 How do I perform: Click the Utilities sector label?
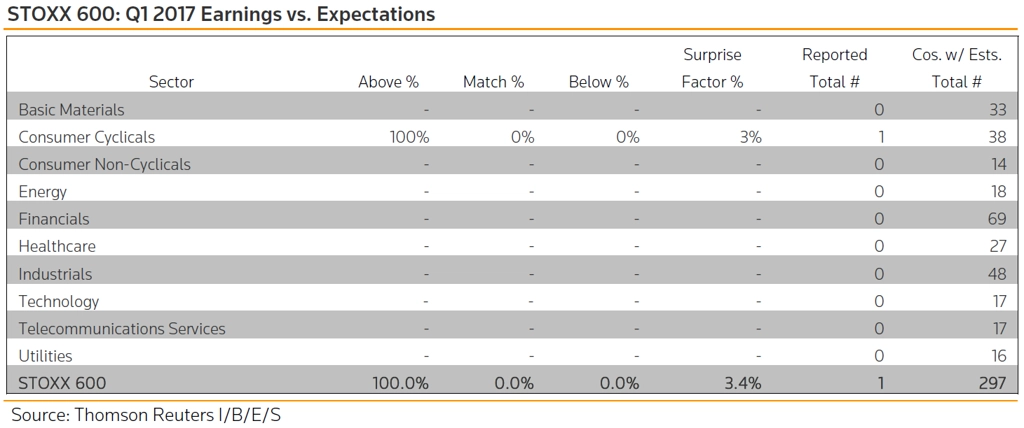pyautogui.click(x=45, y=356)
